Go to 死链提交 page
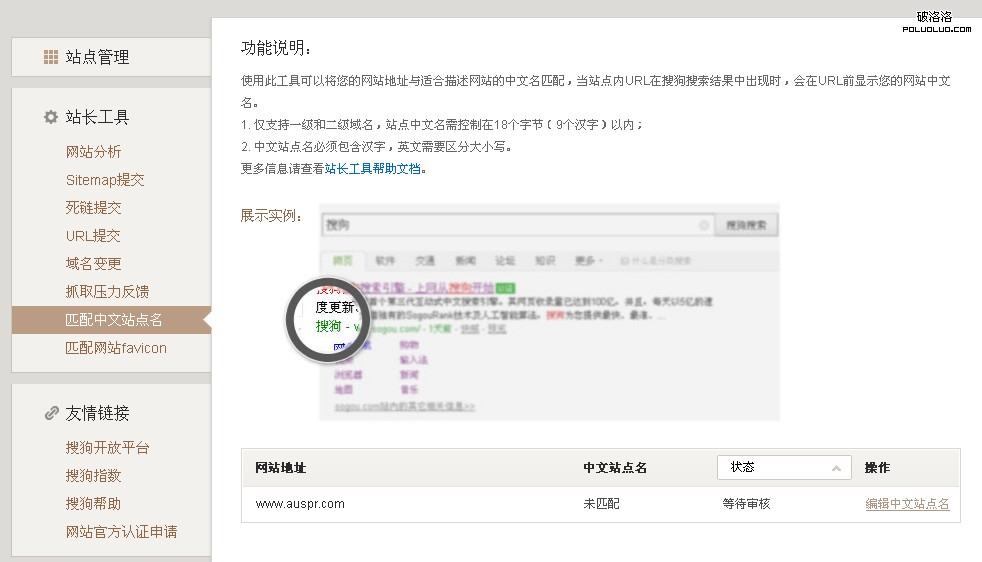 tap(93, 208)
